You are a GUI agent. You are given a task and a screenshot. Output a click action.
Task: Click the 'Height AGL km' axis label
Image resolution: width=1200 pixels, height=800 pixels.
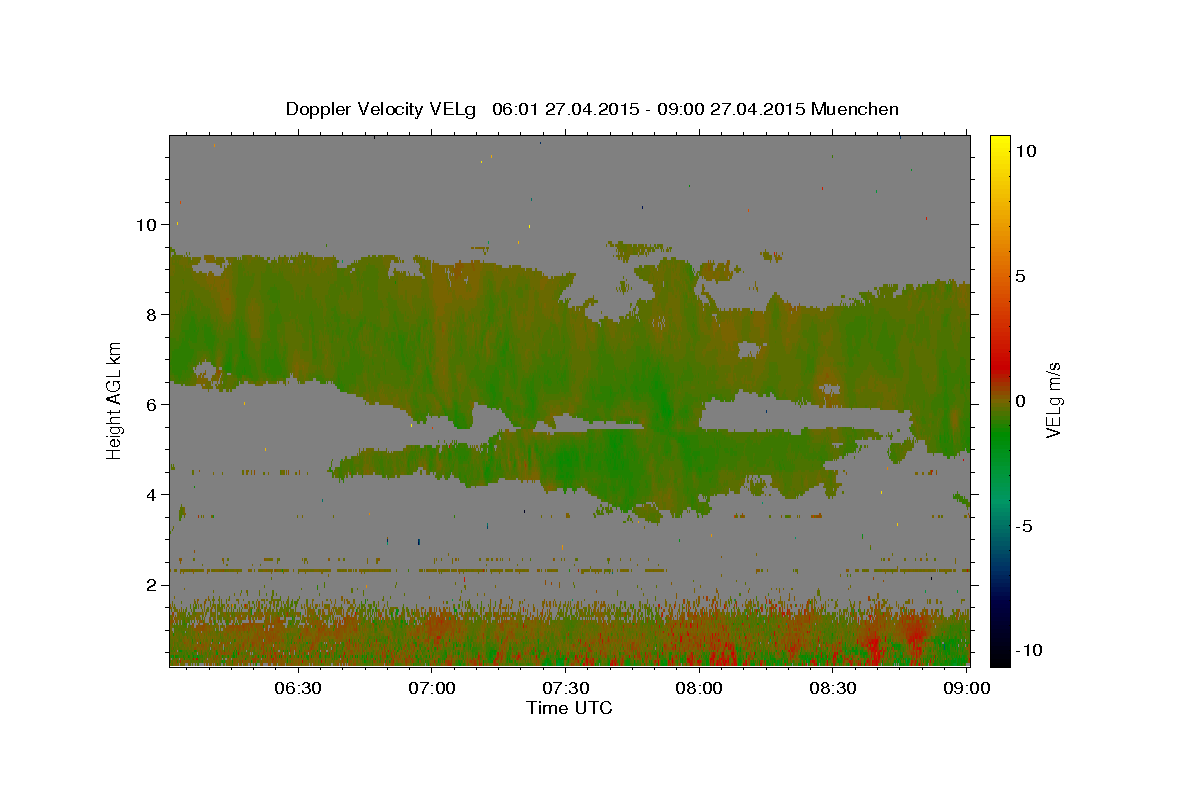[x=114, y=401]
